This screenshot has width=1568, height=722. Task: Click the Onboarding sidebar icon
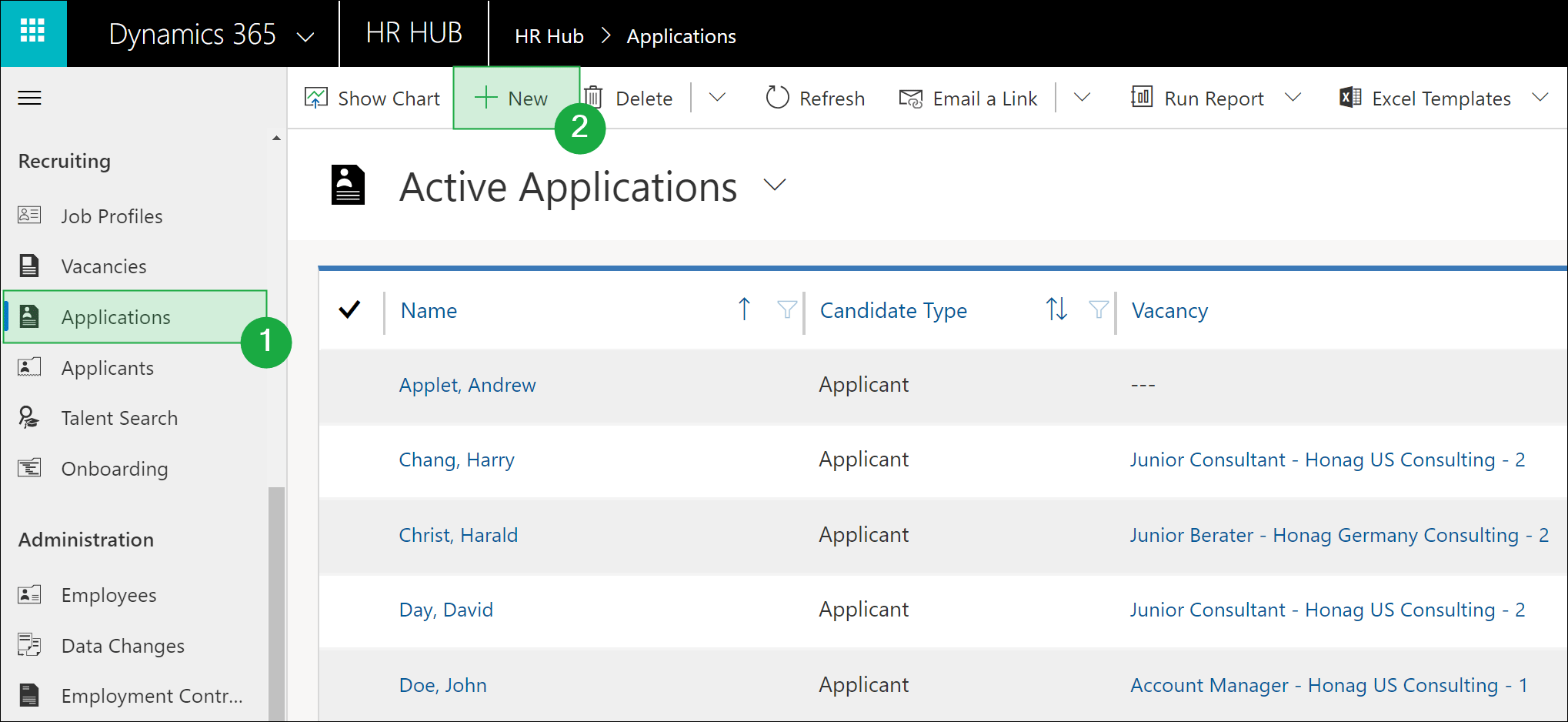(29, 467)
